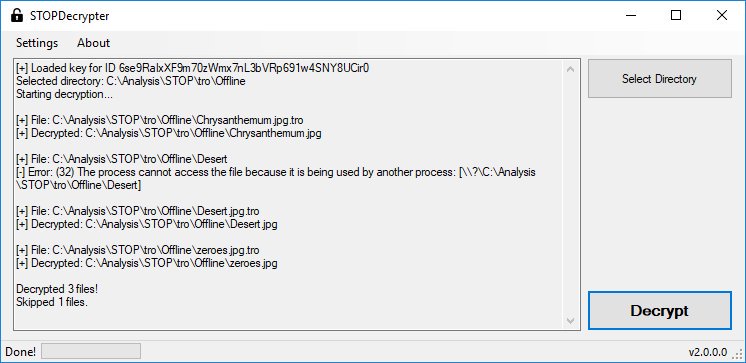746x363 pixels.
Task: Click the Done! status label
Action: pos(20,352)
